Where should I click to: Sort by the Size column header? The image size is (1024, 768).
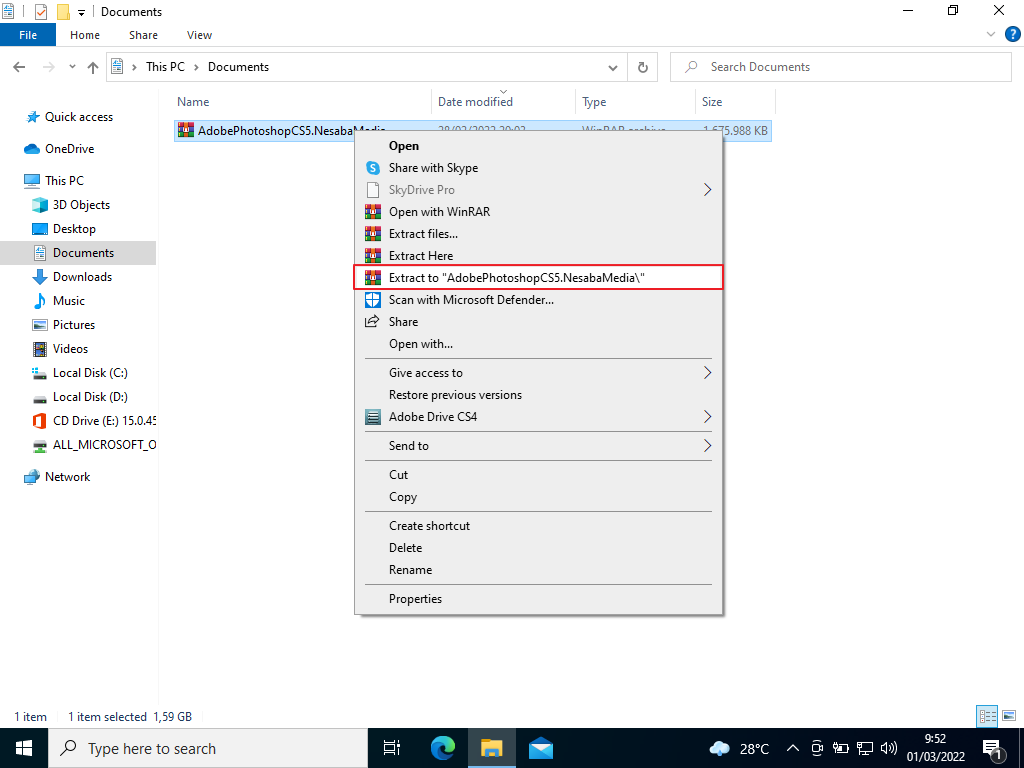click(x=735, y=102)
